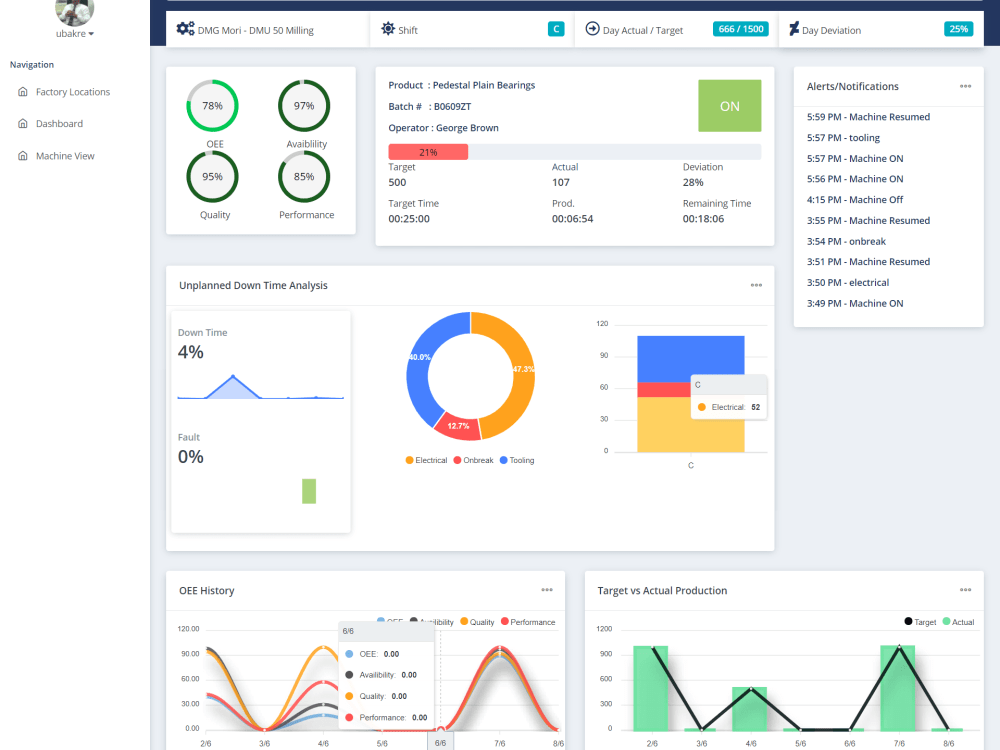
Task: Click the 97% Availability gauge
Action: (x=304, y=106)
